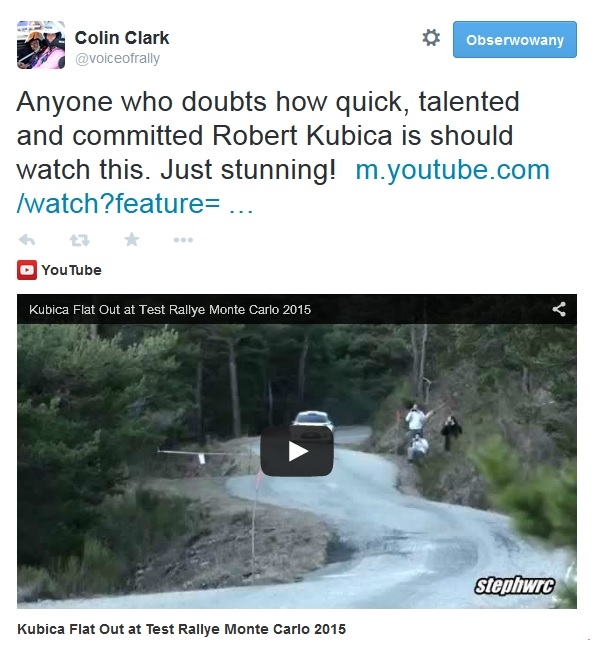Image resolution: width=600 pixels, height=650 pixels.
Task: Open the more options ellipsis
Action: [x=183, y=240]
